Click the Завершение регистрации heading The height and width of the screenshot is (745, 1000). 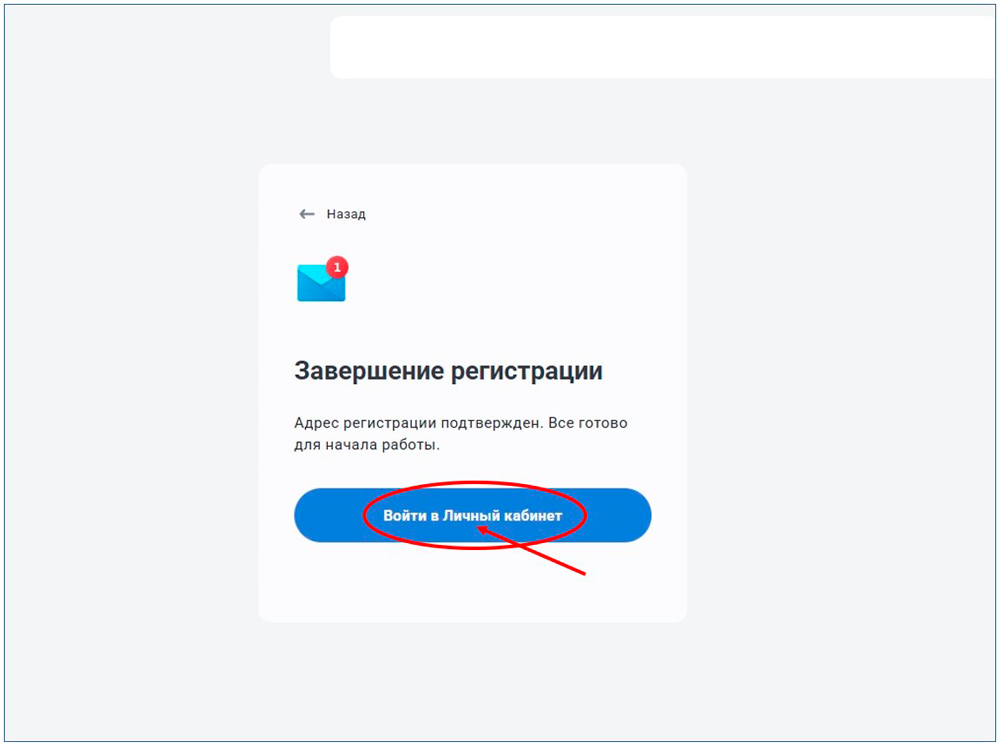(x=448, y=371)
